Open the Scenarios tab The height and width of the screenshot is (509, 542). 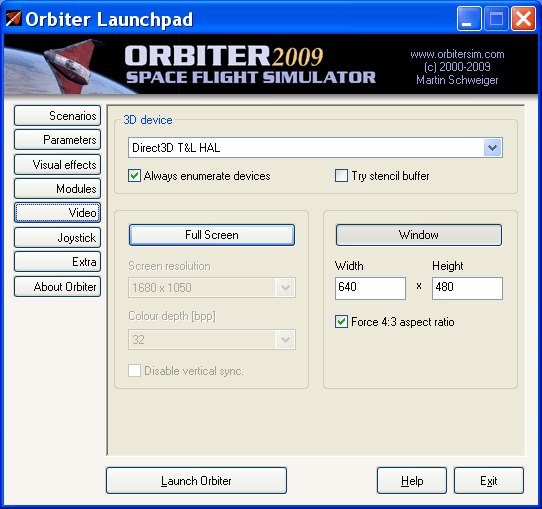57,115
